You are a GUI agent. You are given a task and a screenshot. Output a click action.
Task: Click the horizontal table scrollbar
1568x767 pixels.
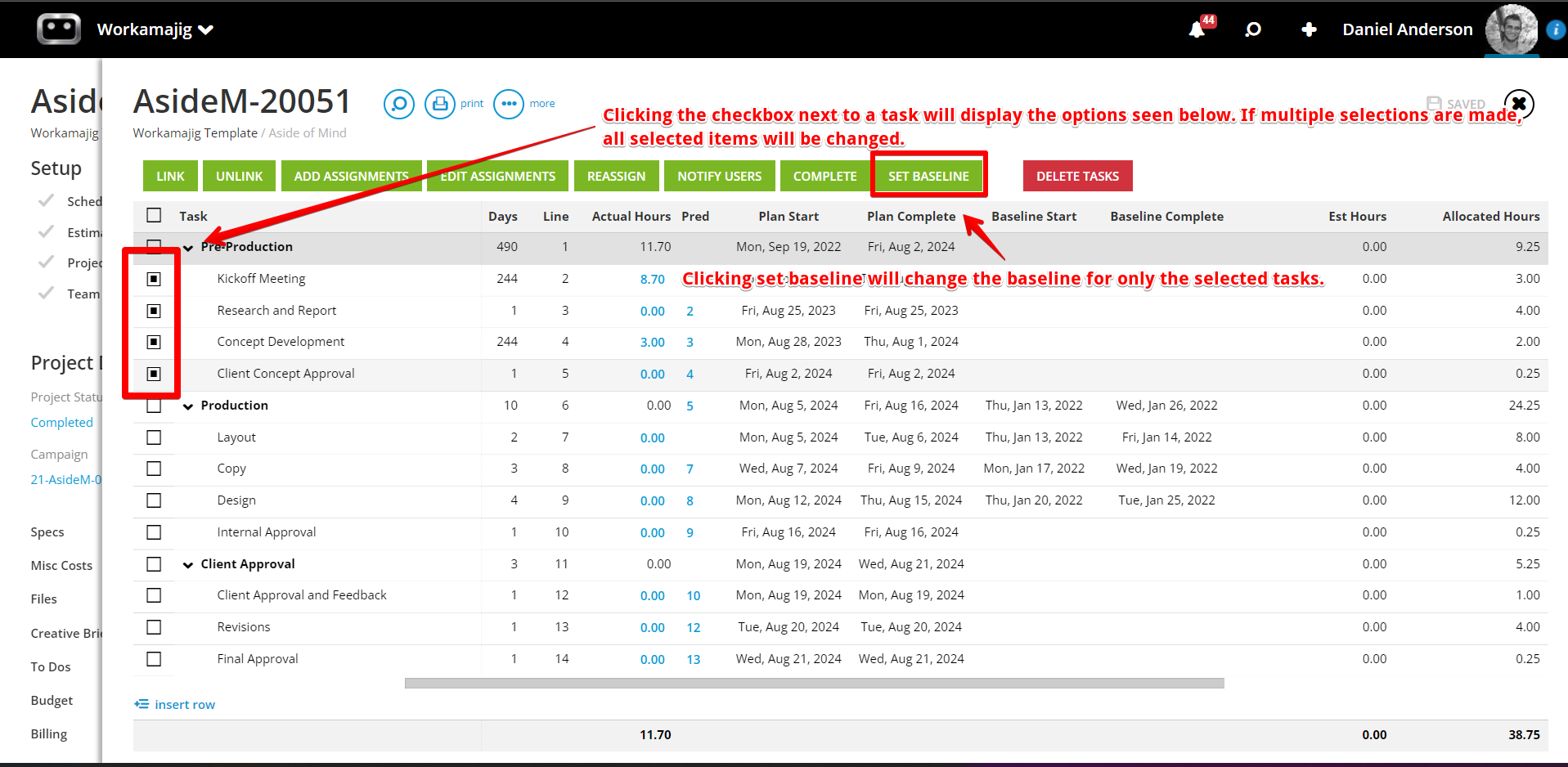(814, 683)
